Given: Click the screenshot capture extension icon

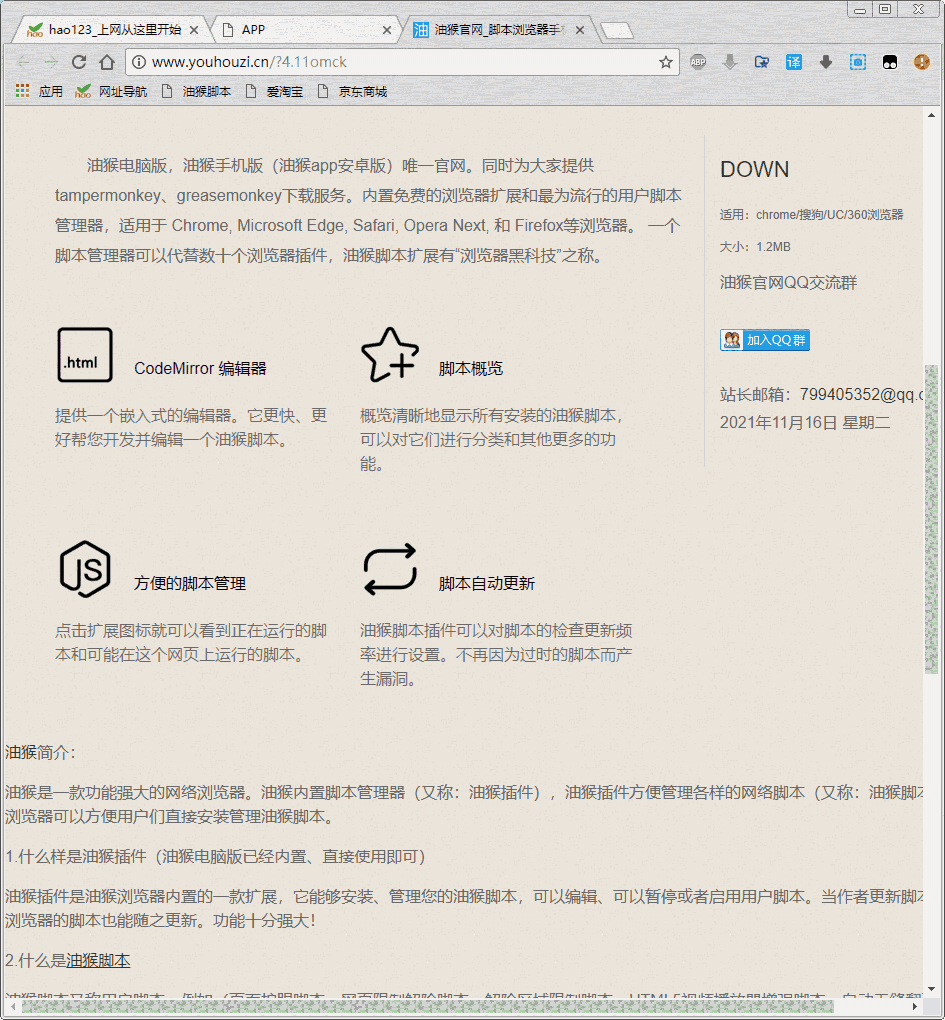Looking at the screenshot, I should [x=857, y=62].
